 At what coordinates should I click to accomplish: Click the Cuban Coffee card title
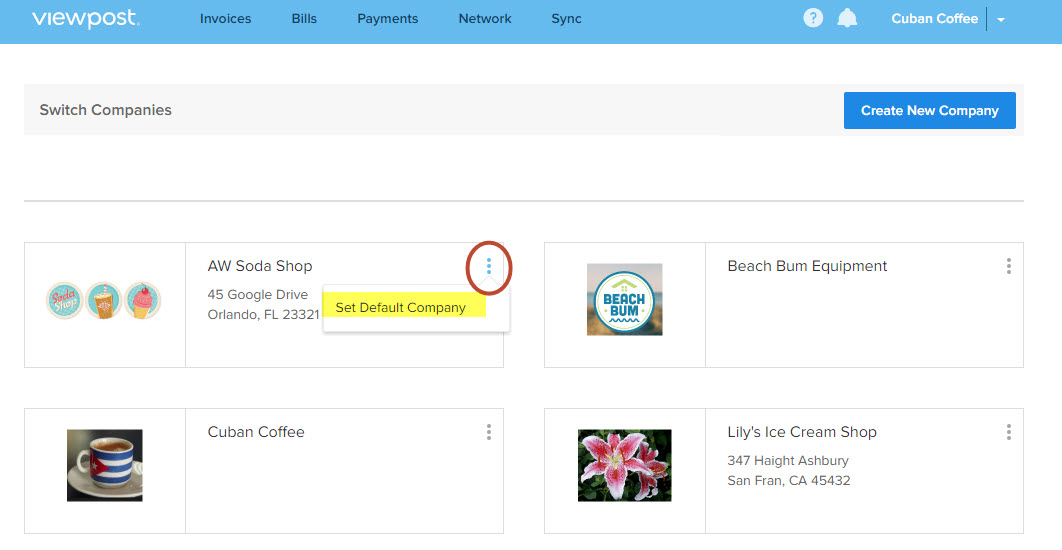[256, 432]
